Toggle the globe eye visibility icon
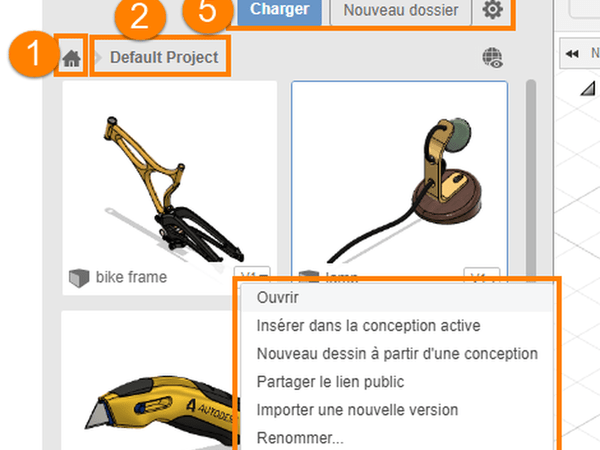This screenshot has width=600, height=450. 492,58
